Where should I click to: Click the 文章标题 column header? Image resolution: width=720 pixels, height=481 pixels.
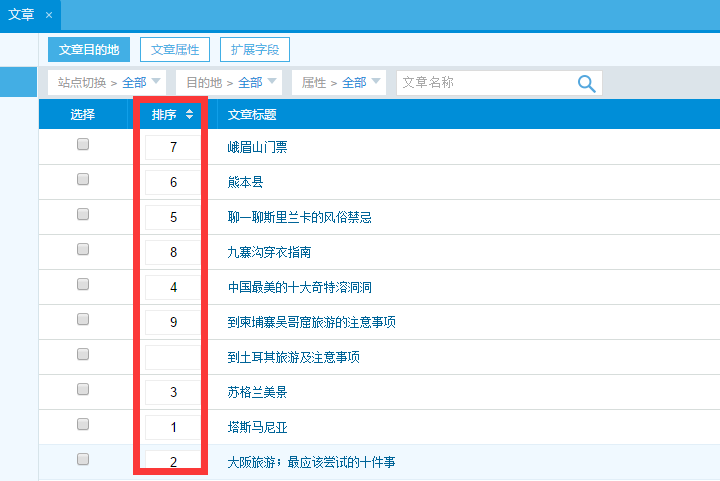click(252, 115)
